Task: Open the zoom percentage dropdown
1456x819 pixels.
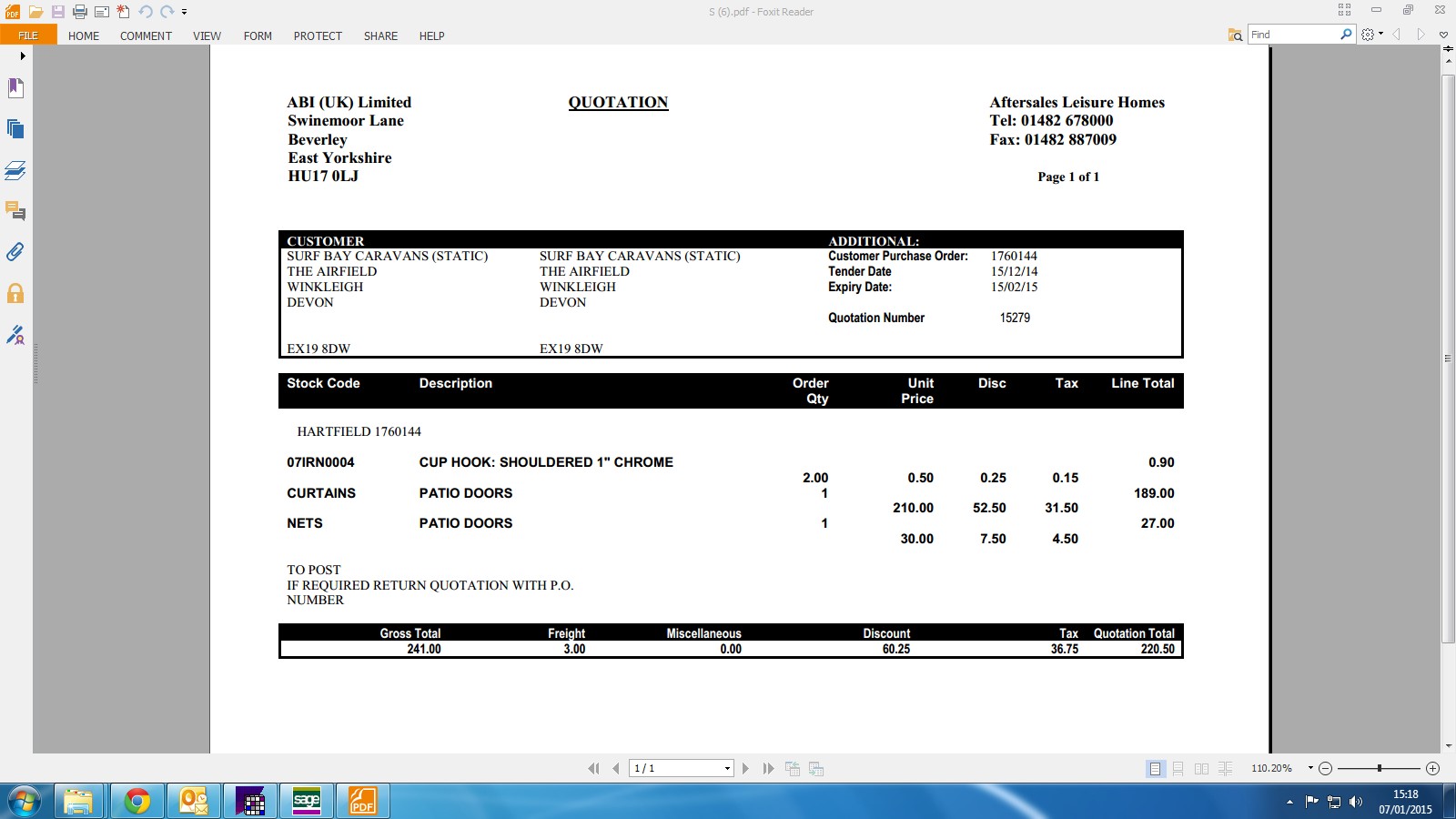Action: (x=1310, y=768)
